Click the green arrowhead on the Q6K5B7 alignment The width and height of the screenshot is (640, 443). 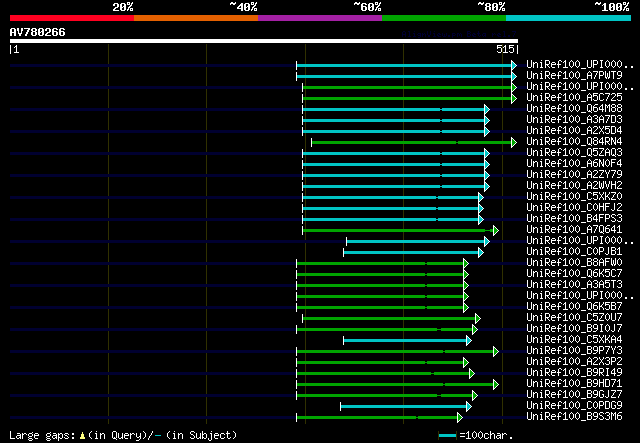[x=466, y=307]
